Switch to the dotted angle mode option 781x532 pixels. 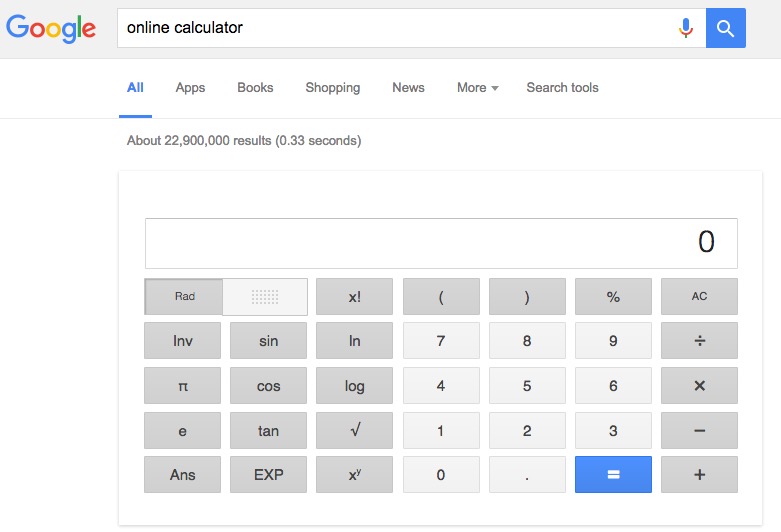coord(265,297)
